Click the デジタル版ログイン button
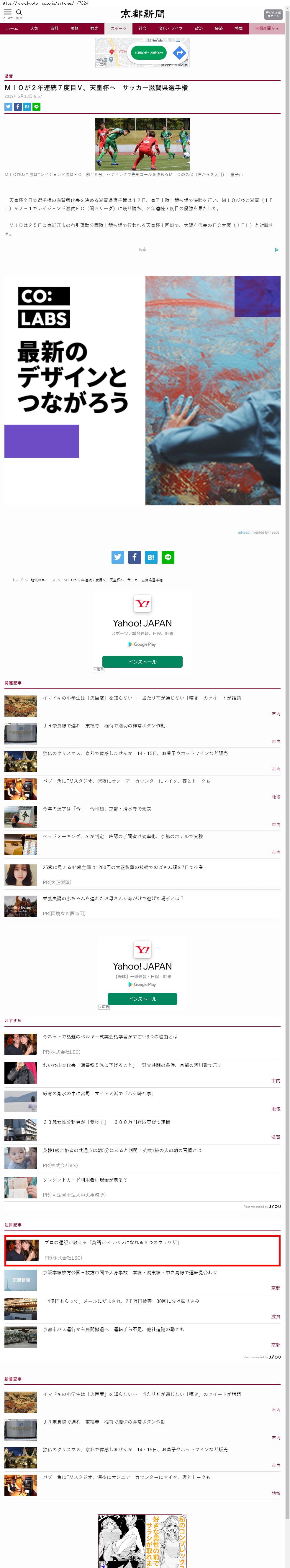 [x=273, y=14]
